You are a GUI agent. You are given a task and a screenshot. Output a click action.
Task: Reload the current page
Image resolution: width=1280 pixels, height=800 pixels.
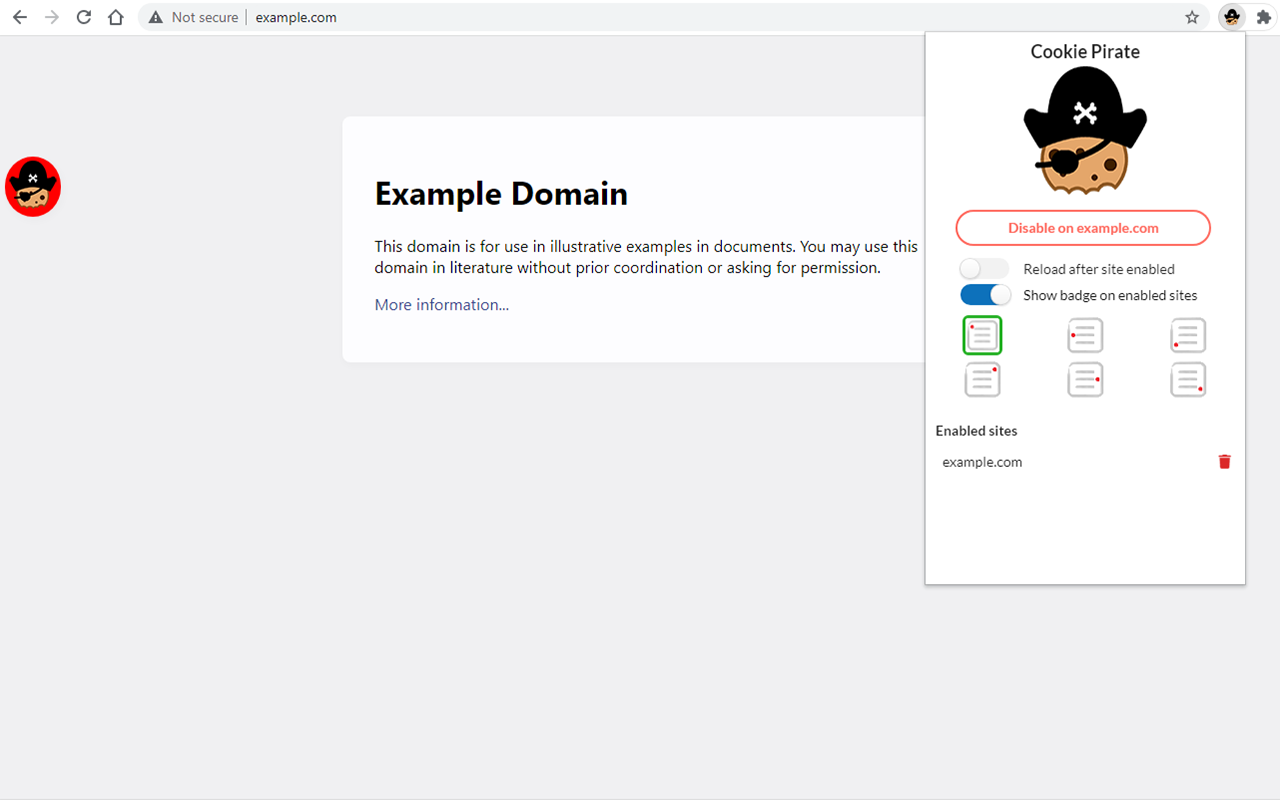[84, 17]
